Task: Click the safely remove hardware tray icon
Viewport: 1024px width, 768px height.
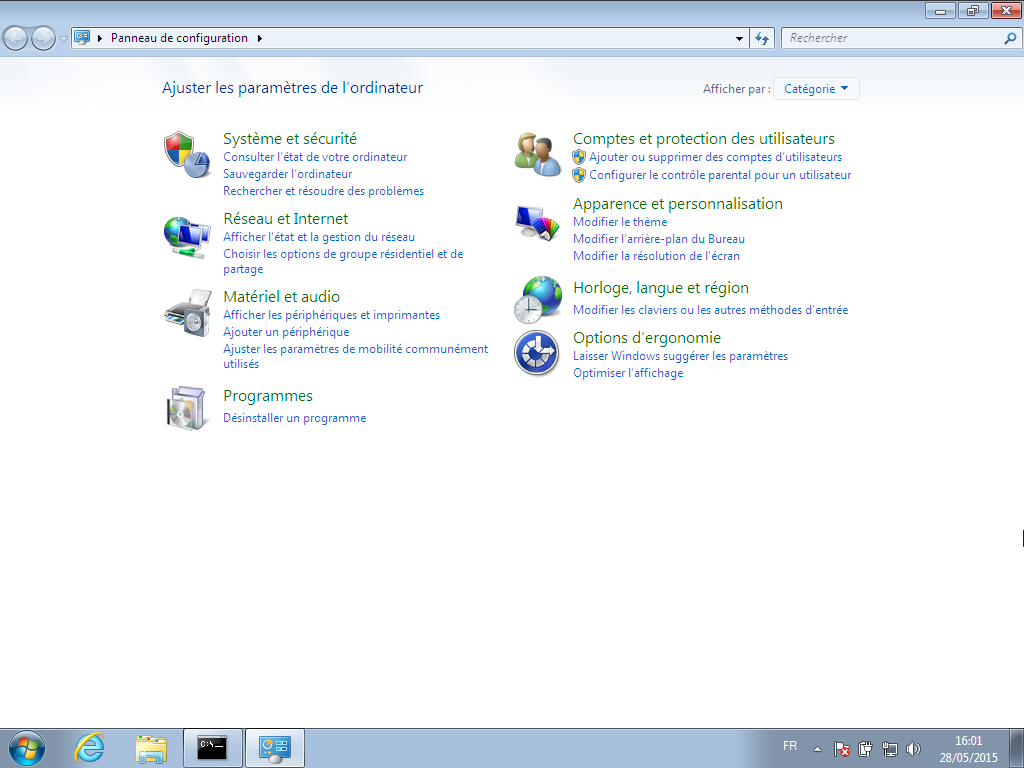Action: click(865, 749)
